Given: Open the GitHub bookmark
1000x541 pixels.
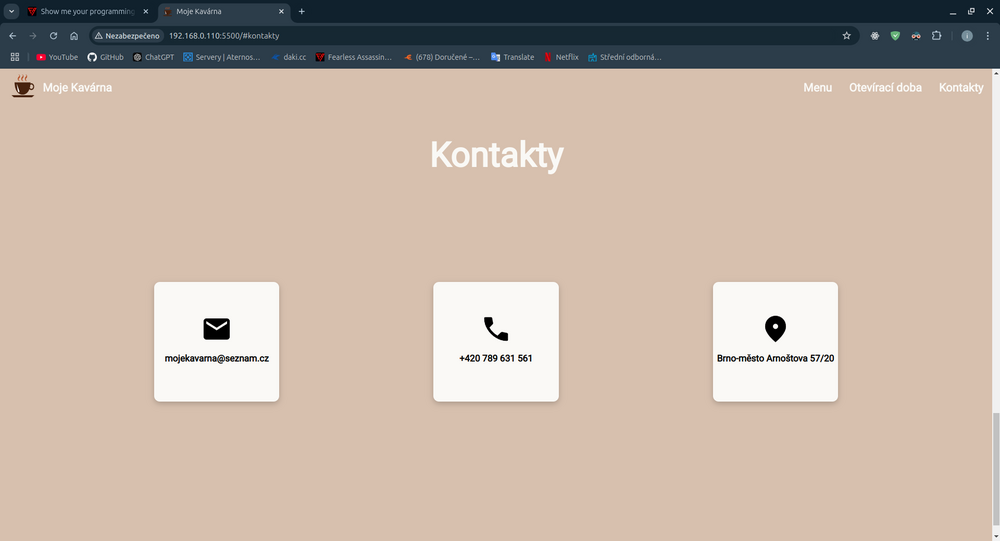Looking at the screenshot, I should point(105,57).
